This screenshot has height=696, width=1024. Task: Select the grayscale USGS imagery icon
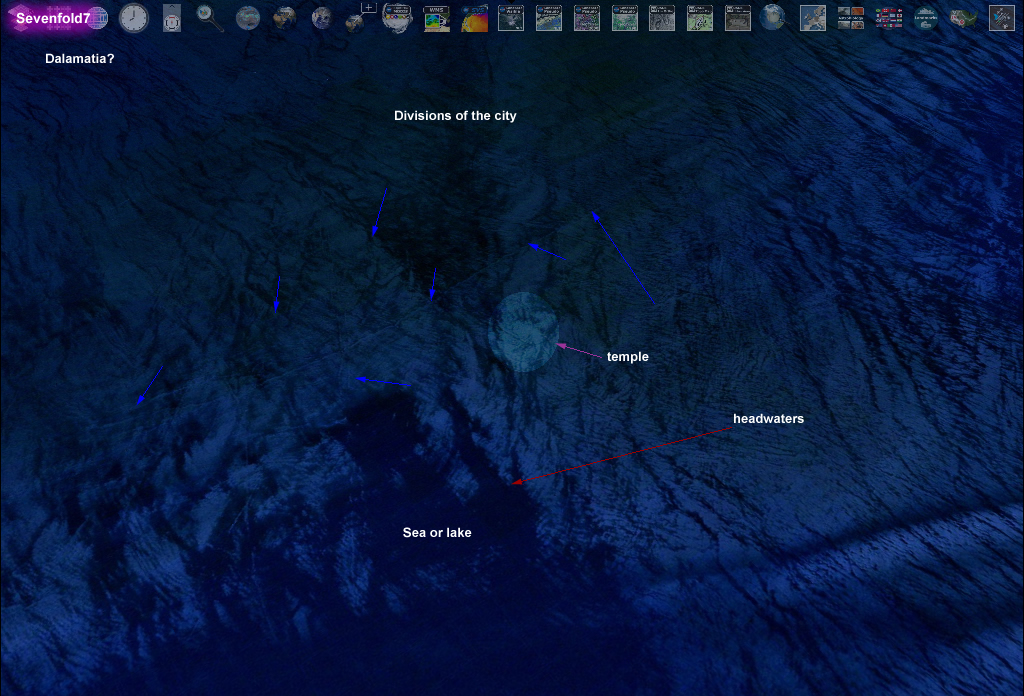pos(662,18)
